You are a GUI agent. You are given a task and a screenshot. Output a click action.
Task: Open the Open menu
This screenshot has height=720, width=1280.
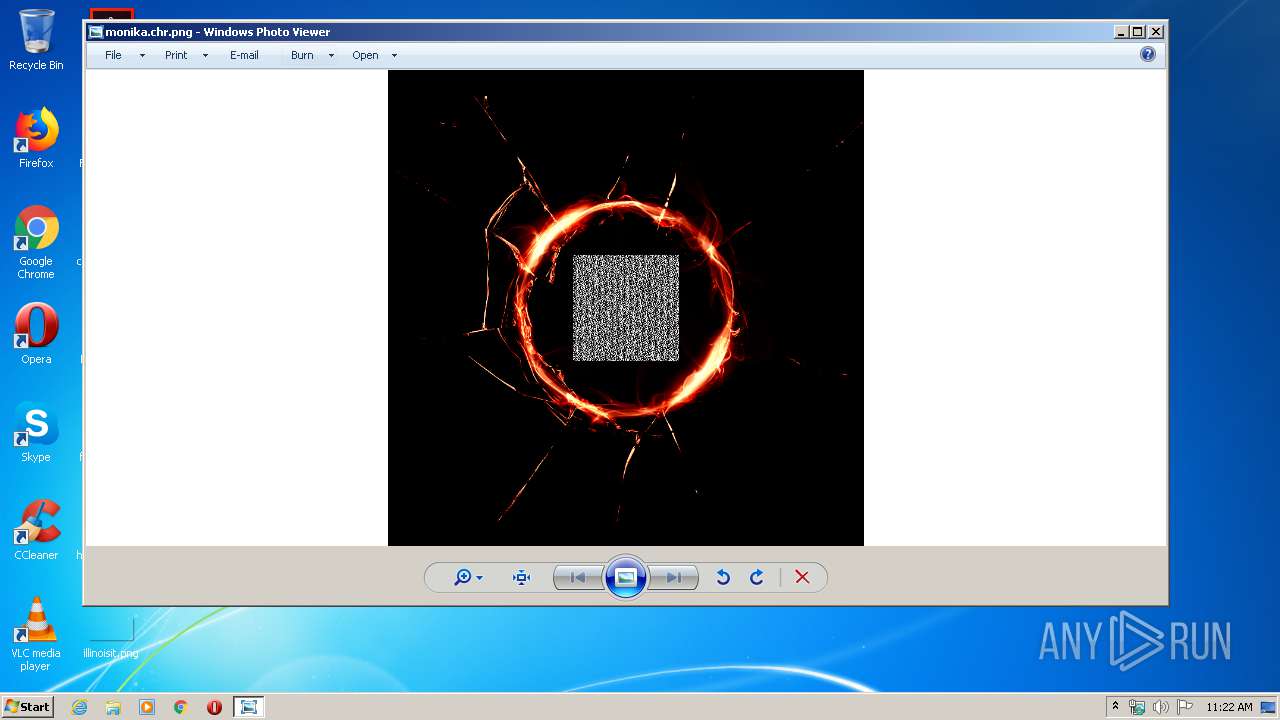coord(365,55)
